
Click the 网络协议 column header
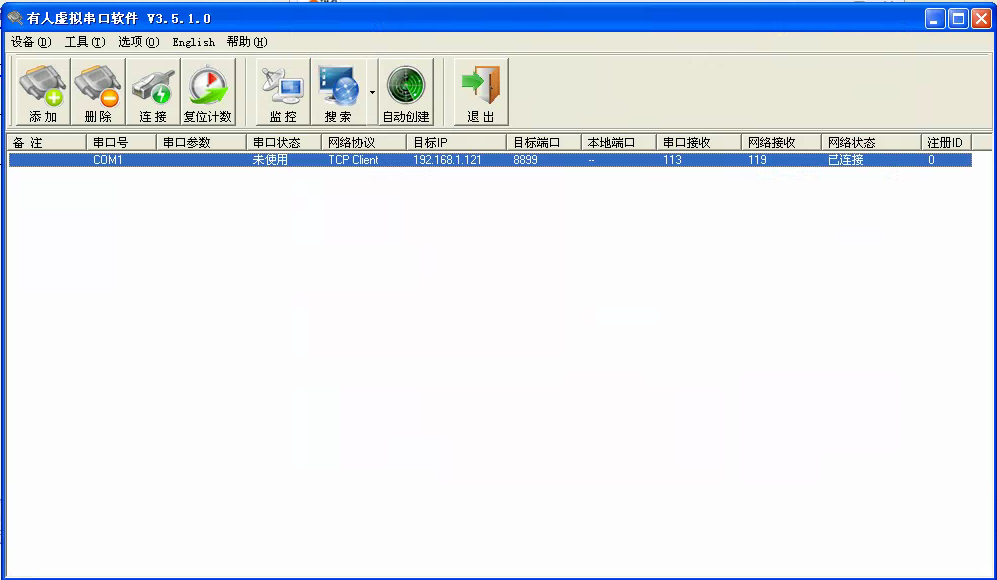coord(364,142)
